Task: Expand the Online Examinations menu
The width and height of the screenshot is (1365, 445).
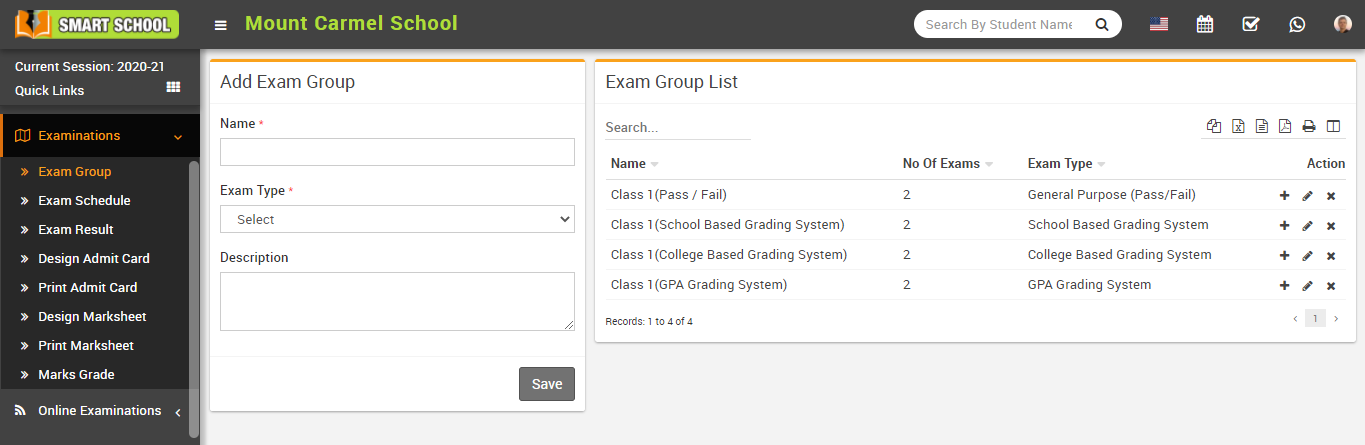Action: point(100,411)
